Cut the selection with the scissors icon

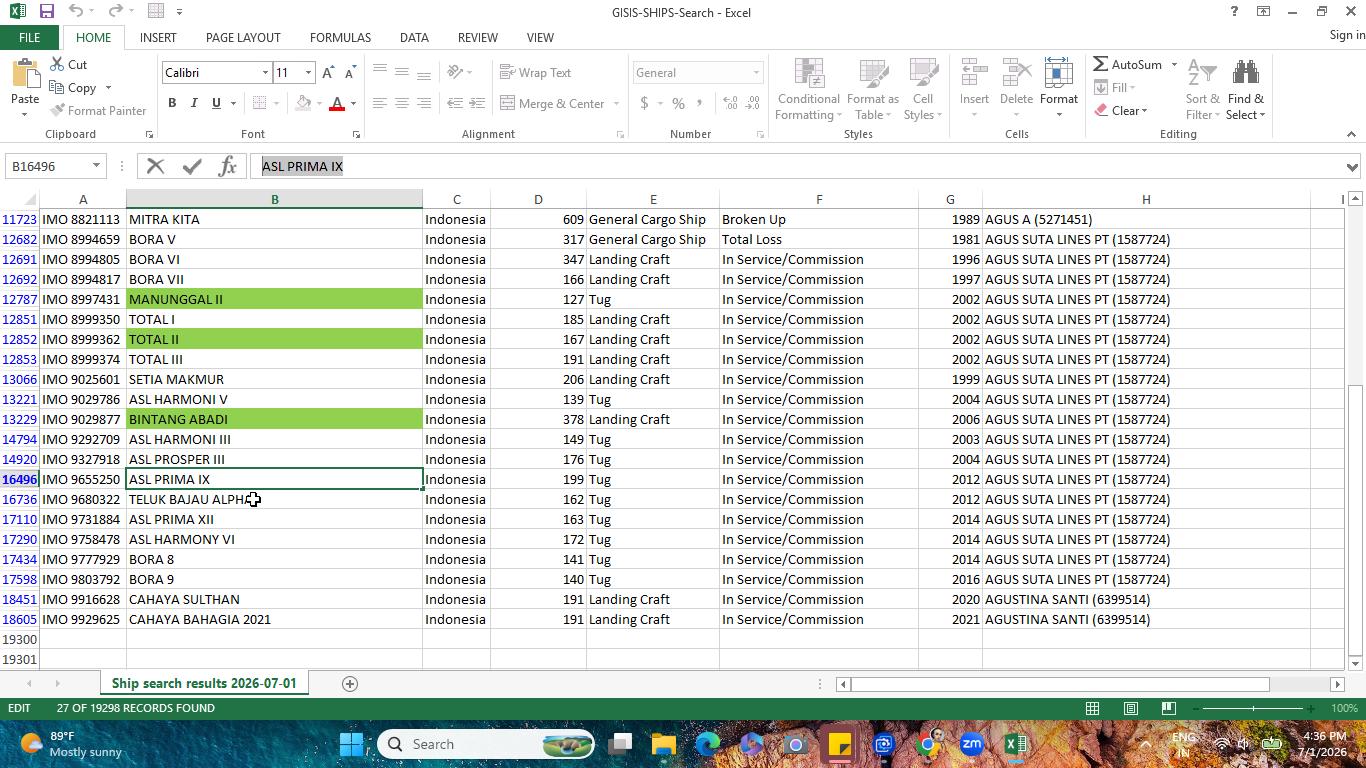point(56,64)
